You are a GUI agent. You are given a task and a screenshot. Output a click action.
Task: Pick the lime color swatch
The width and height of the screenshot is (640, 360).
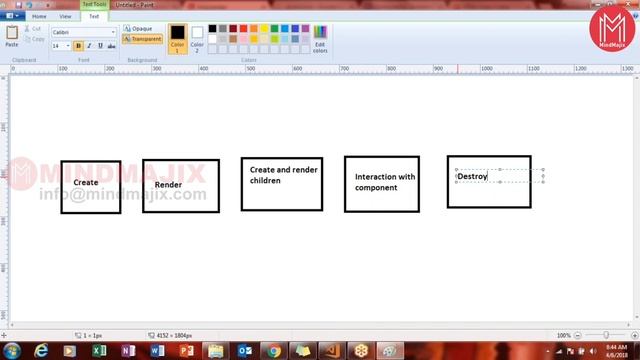click(x=274, y=39)
